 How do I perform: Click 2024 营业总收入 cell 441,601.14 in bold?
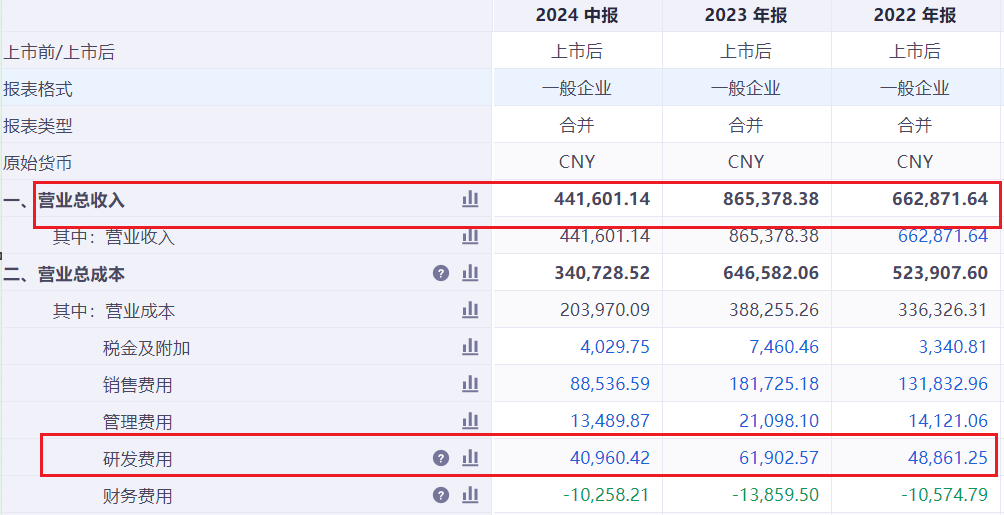click(x=602, y=199)
